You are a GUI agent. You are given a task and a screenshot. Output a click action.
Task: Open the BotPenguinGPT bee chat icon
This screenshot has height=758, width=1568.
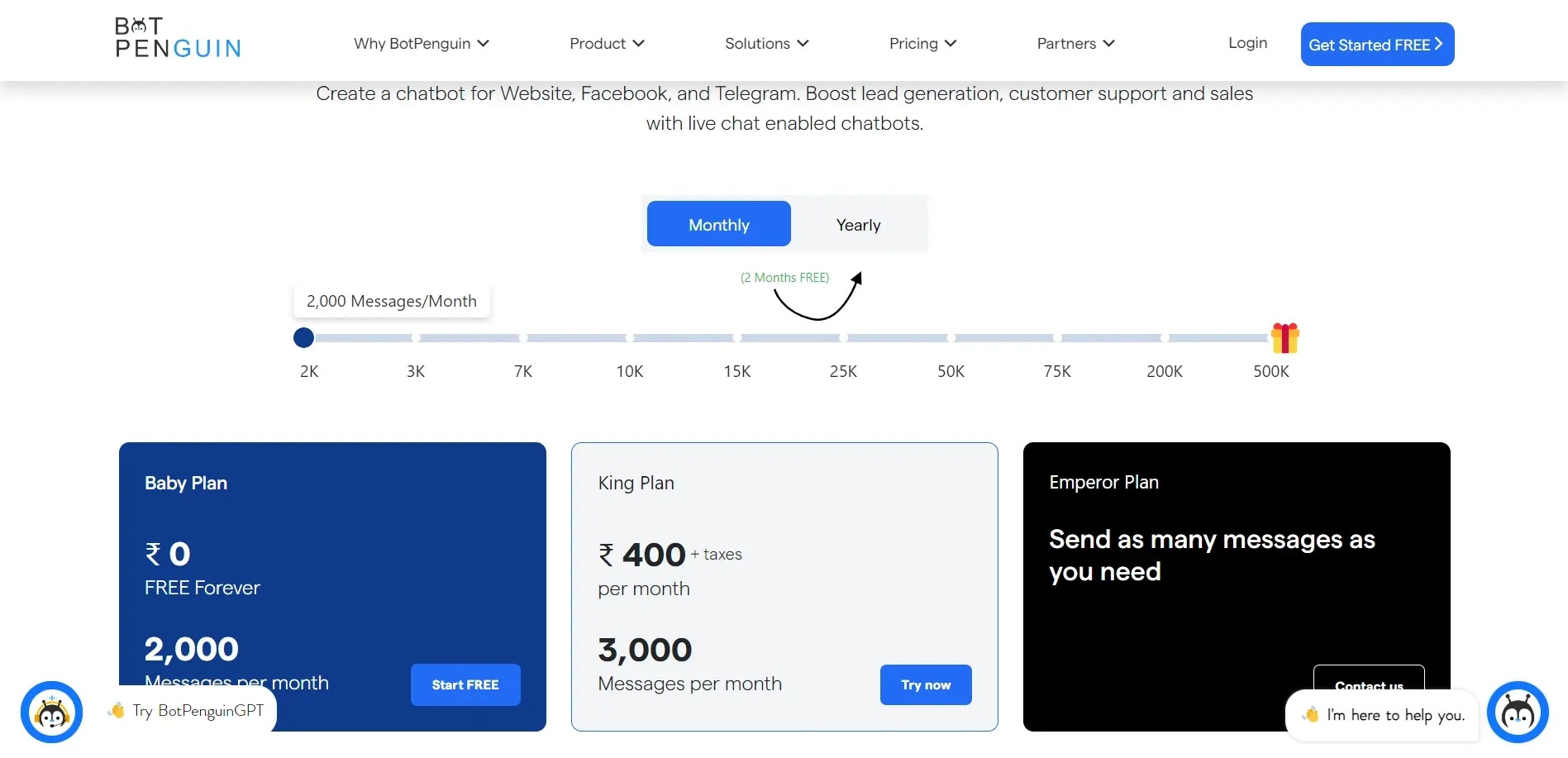pos(52,712)
